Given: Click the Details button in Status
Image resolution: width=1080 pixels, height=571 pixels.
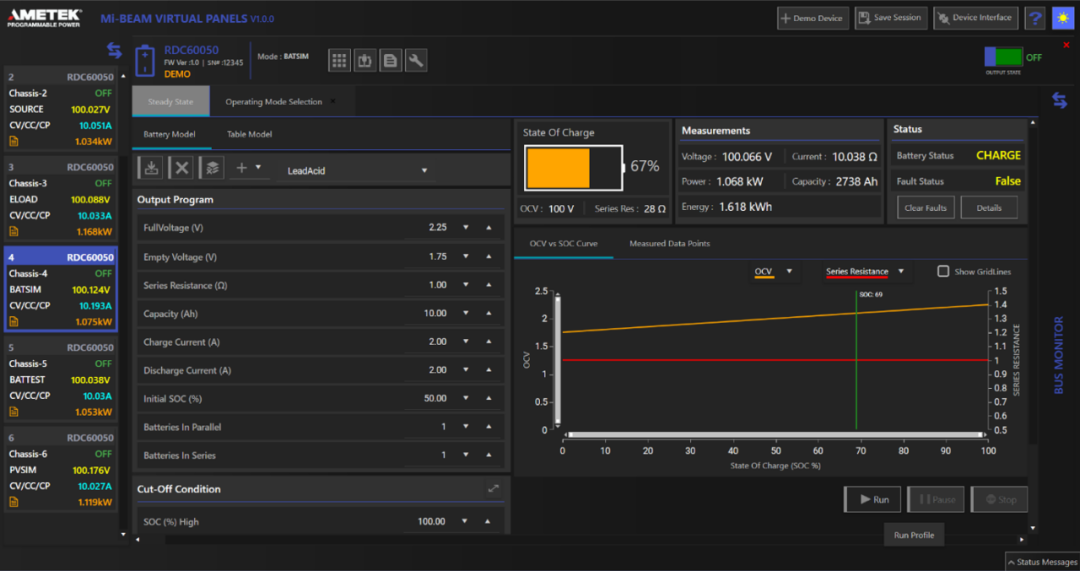Looking at the screenshot, I should click(989, 207).
